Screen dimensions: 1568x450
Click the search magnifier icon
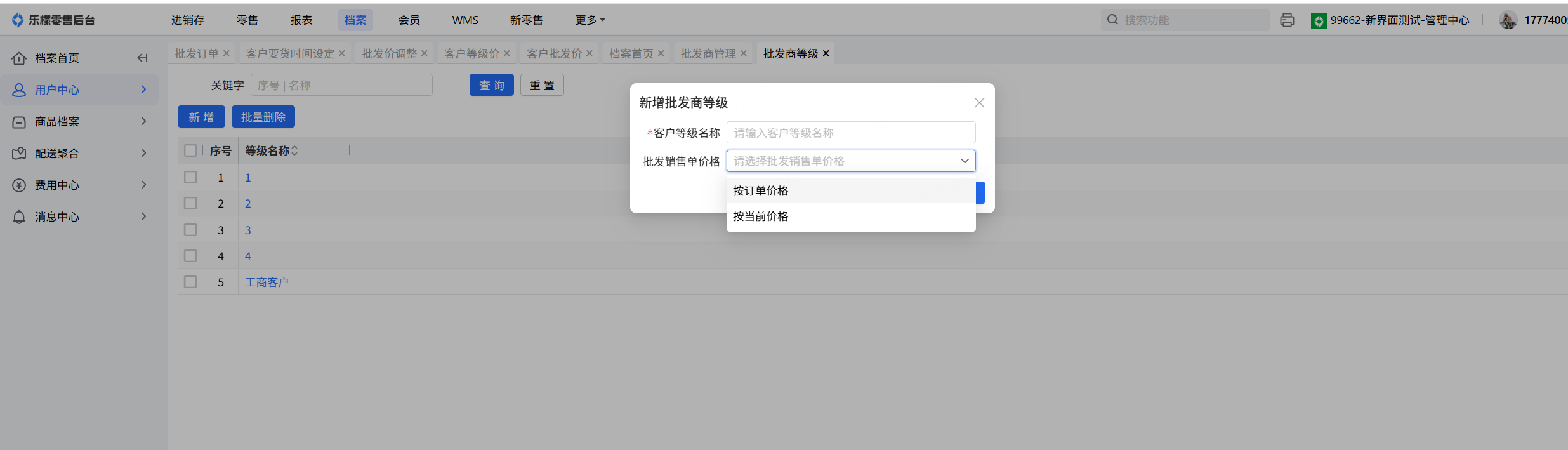click(1112, 20)
